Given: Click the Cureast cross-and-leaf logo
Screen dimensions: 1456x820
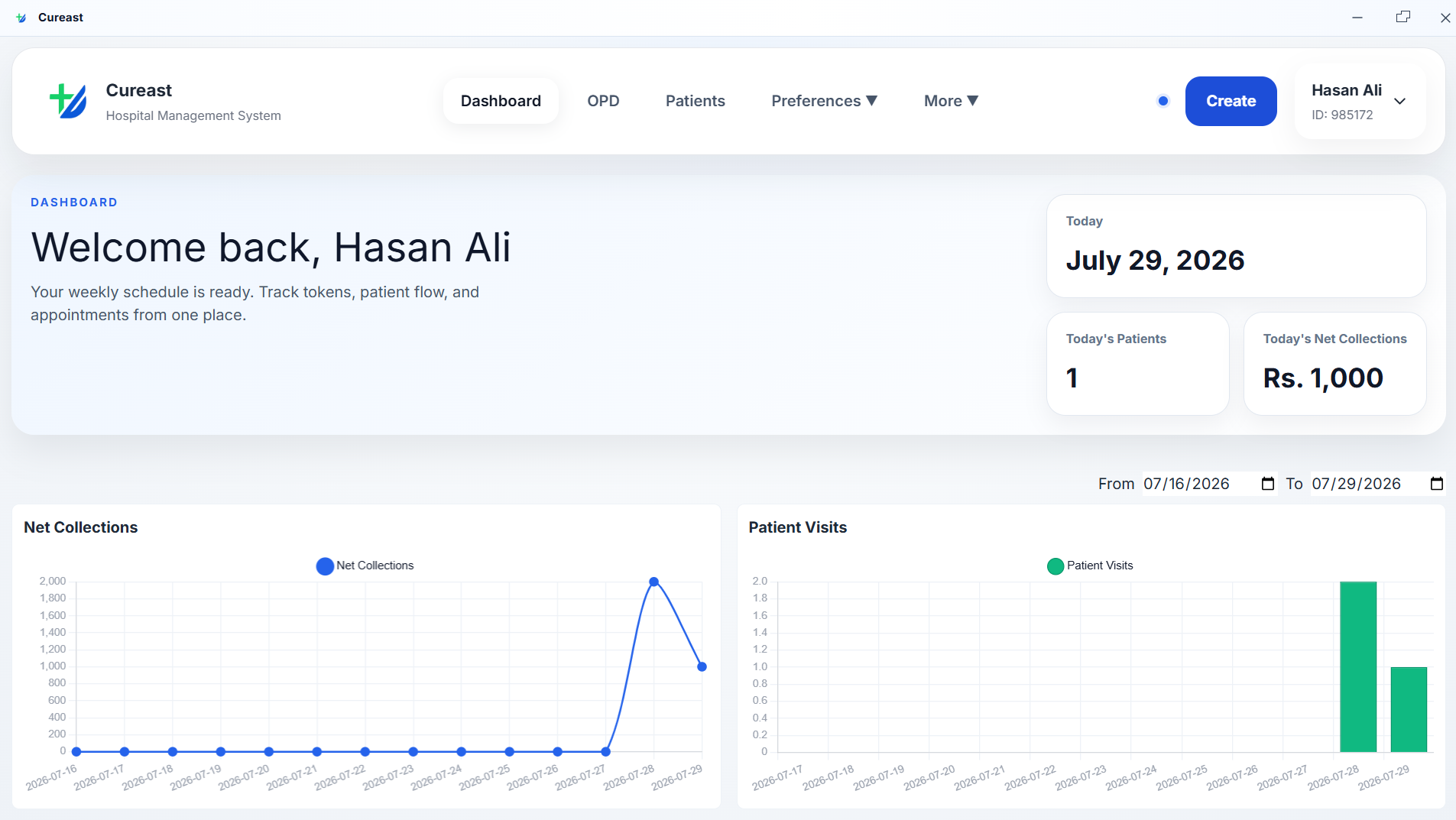Looking at the screenshot, I should click(68, 101).
